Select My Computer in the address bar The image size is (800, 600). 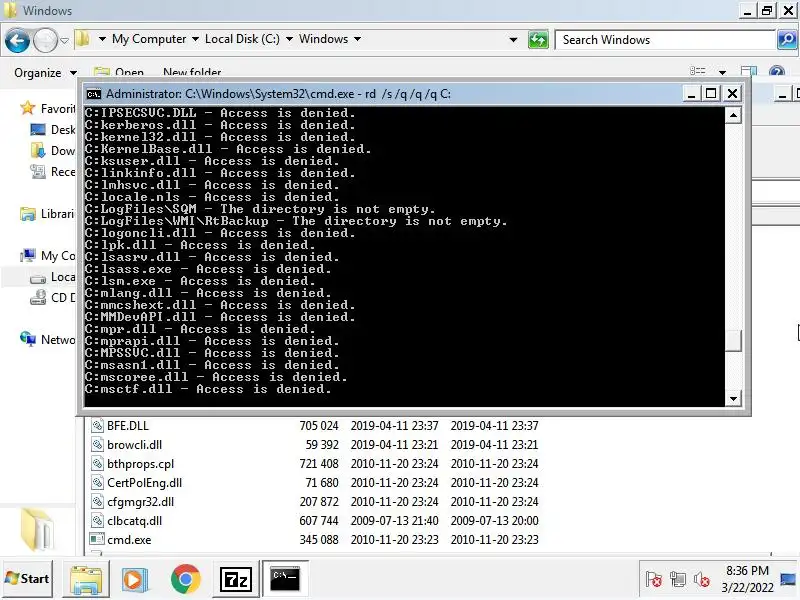(x=149, y=39)
